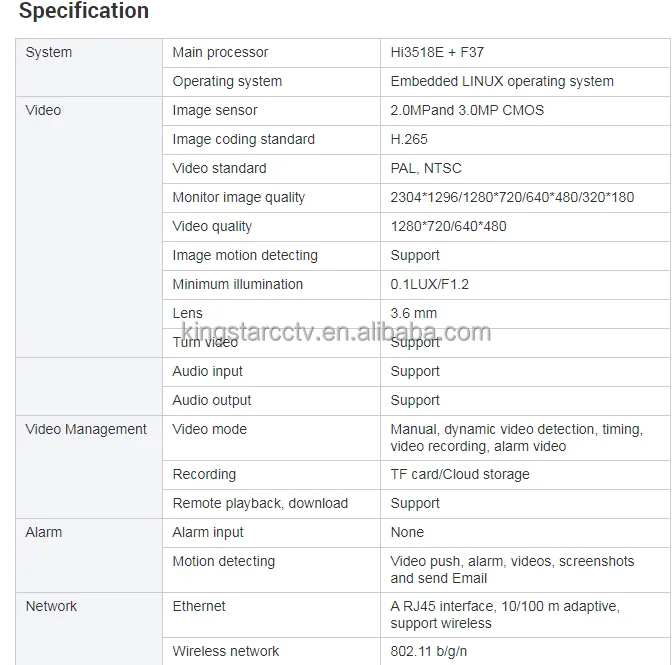The image size is (672, 665).
Task: Click the Main processor row label
Action: (x=220, y=52)
